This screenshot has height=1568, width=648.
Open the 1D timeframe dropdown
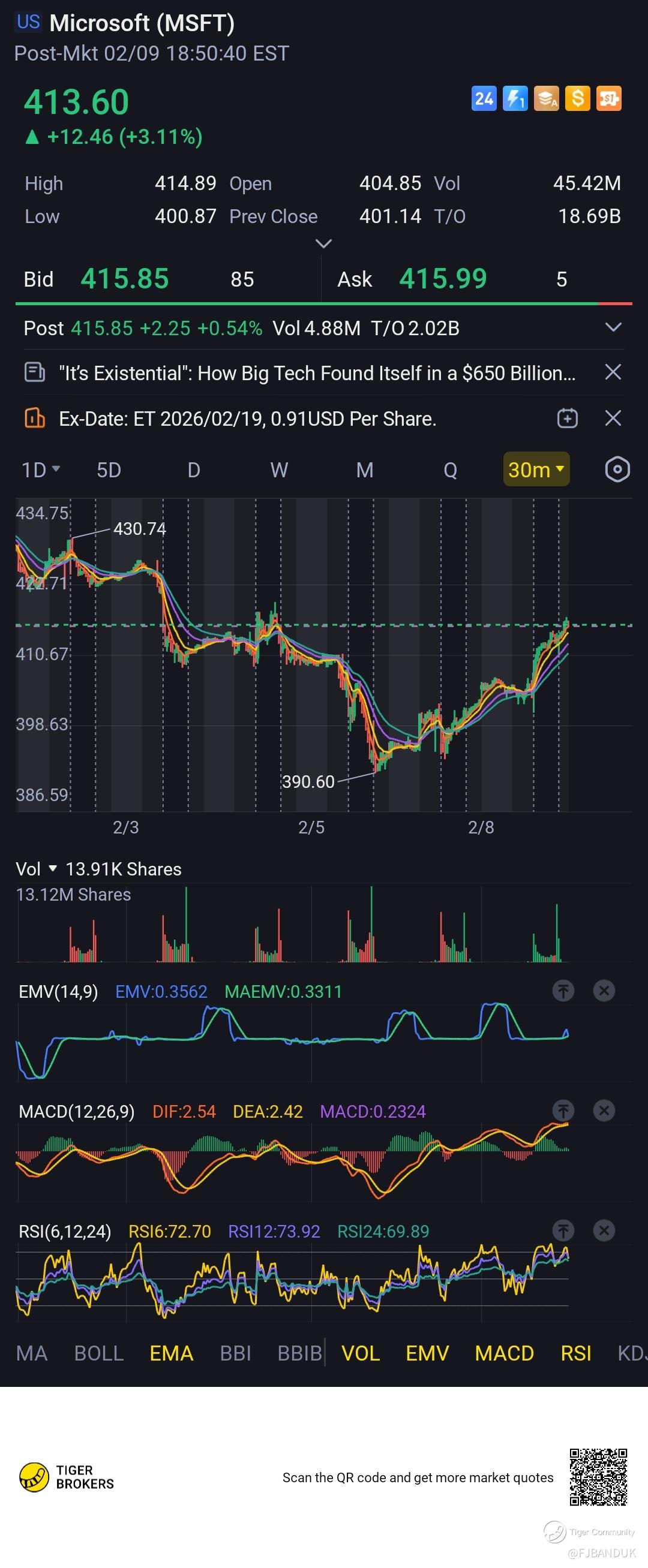pyautogui.click(x=41, y=470)
